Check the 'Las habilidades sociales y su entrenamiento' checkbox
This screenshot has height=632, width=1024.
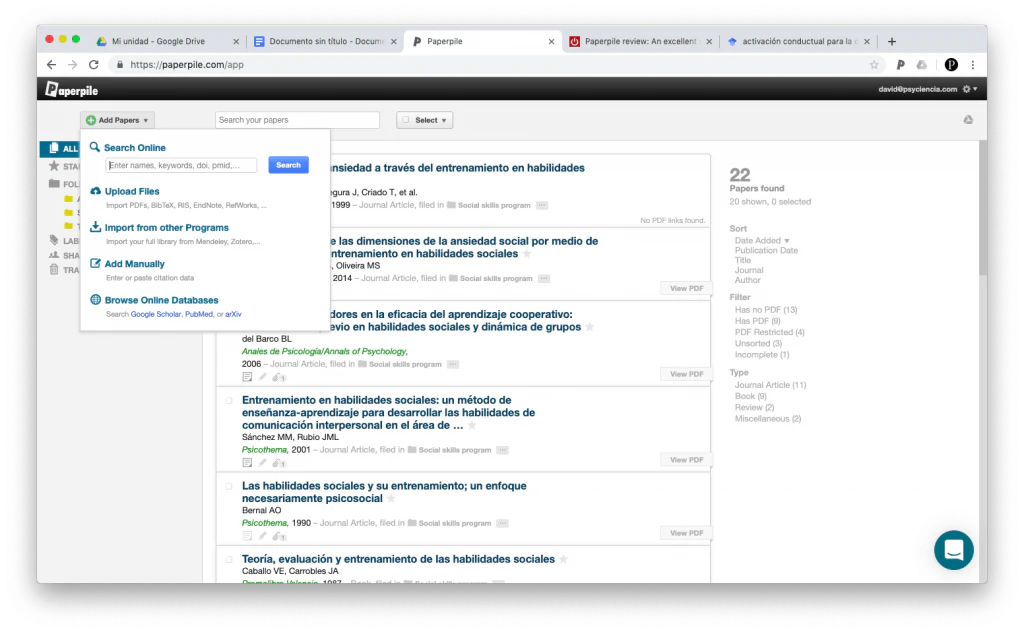(229, 486)
